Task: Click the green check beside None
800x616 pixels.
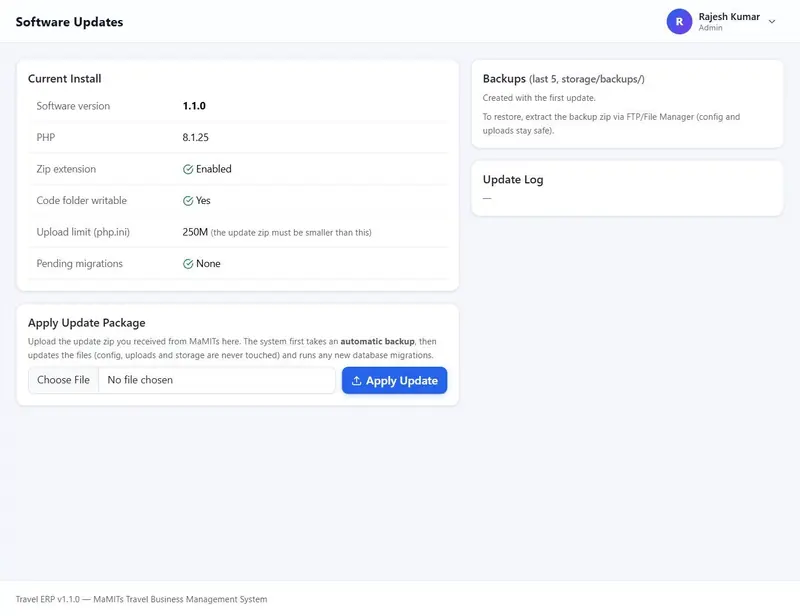Action: (x=188, y=264)
